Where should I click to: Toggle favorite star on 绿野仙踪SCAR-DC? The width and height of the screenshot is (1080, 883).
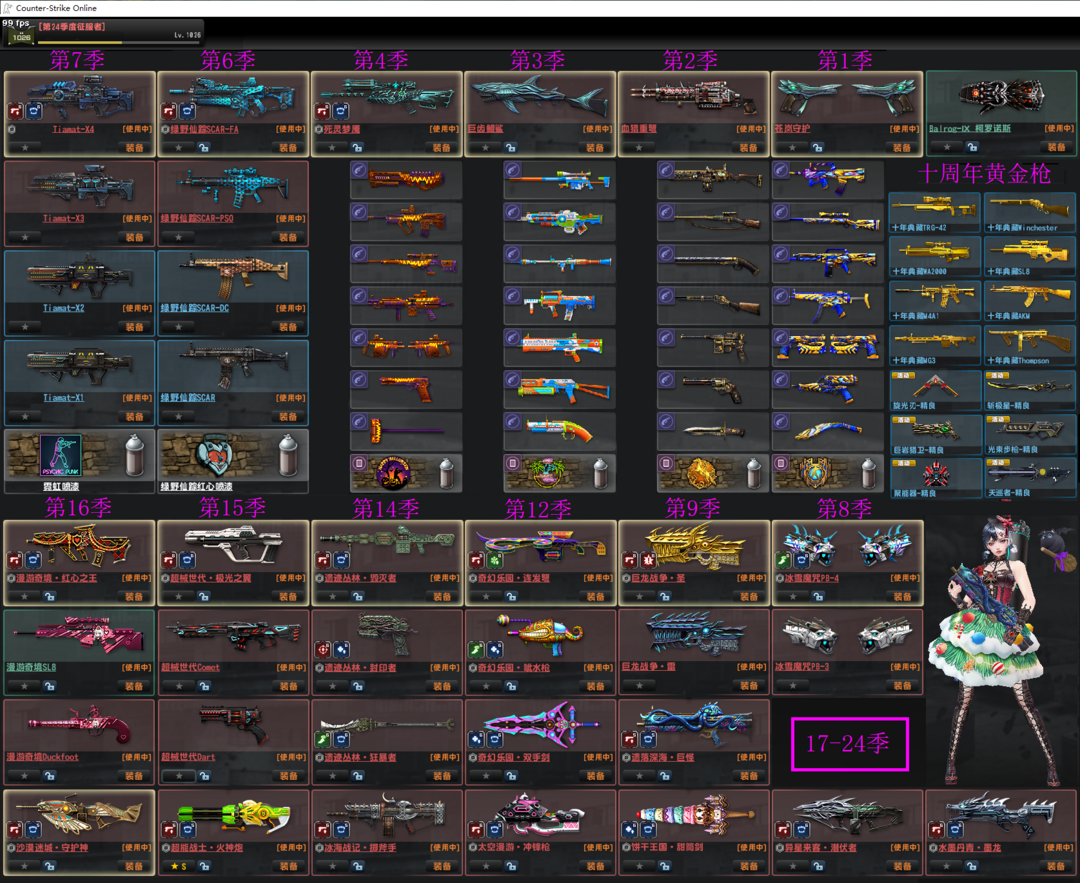point(178,326)
